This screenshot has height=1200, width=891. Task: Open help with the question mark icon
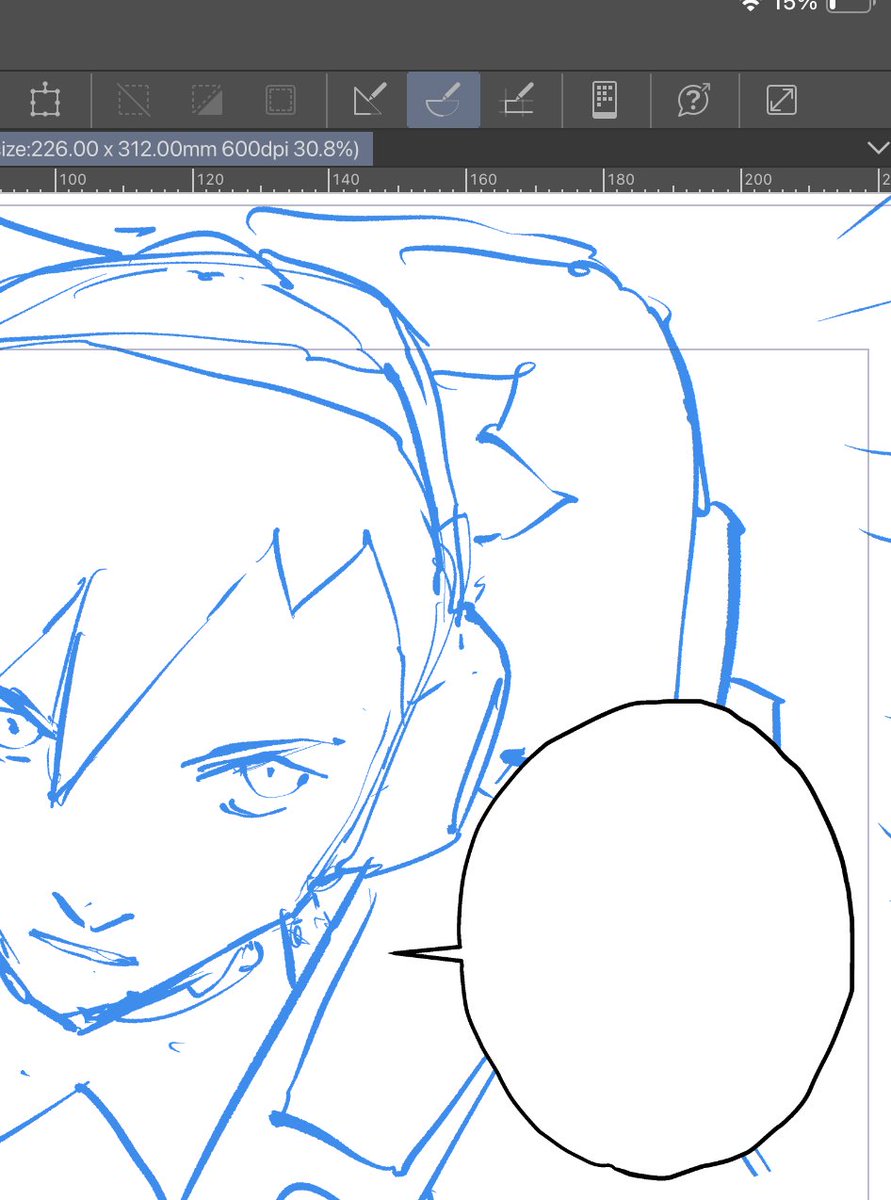click(694, 100)
